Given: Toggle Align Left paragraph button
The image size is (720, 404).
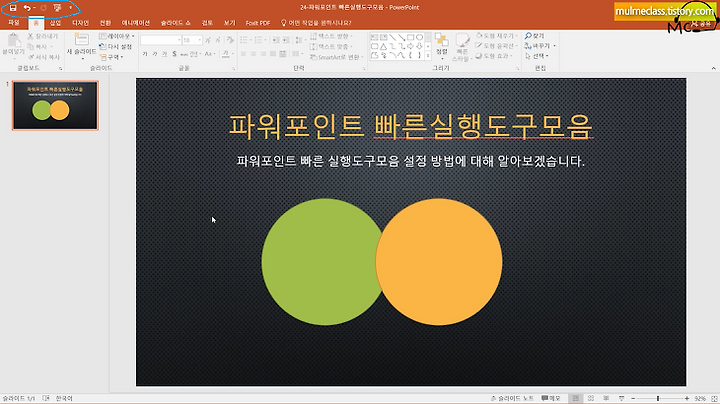Looking at the screenshot, I should click(x=243, y=54).
